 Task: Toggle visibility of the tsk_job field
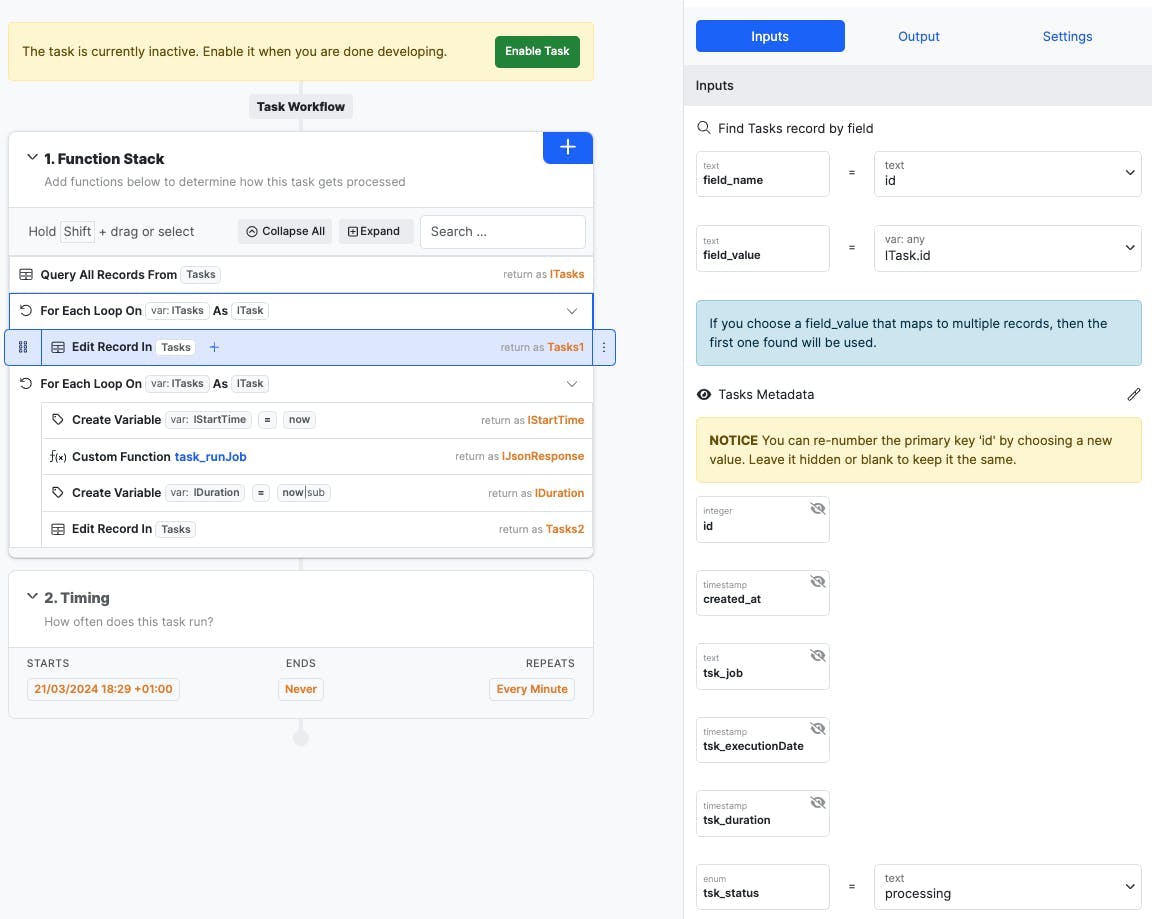[818, 655]
